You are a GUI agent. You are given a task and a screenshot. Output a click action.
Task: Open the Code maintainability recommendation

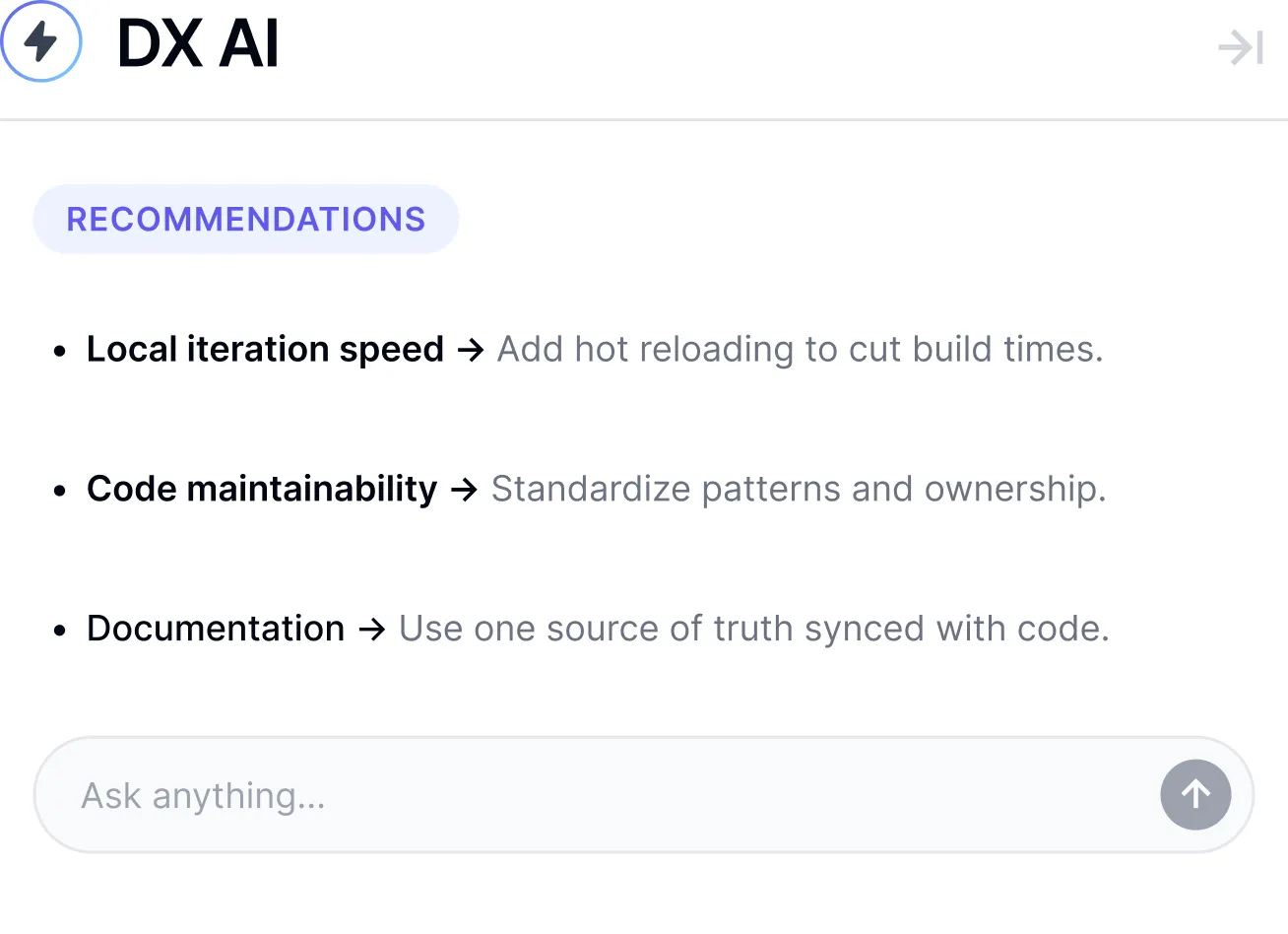point(262,490)
